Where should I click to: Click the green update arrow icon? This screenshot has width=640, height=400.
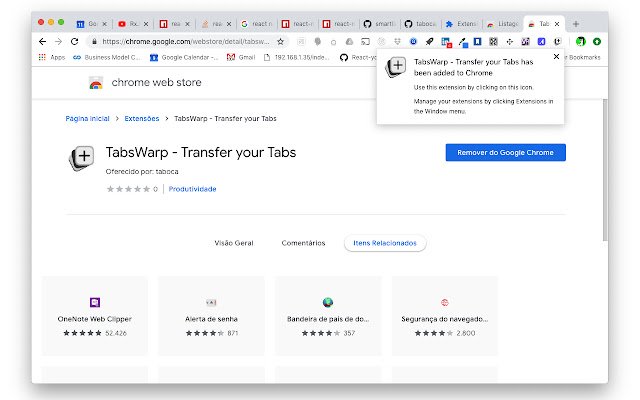tap(597, 41)
